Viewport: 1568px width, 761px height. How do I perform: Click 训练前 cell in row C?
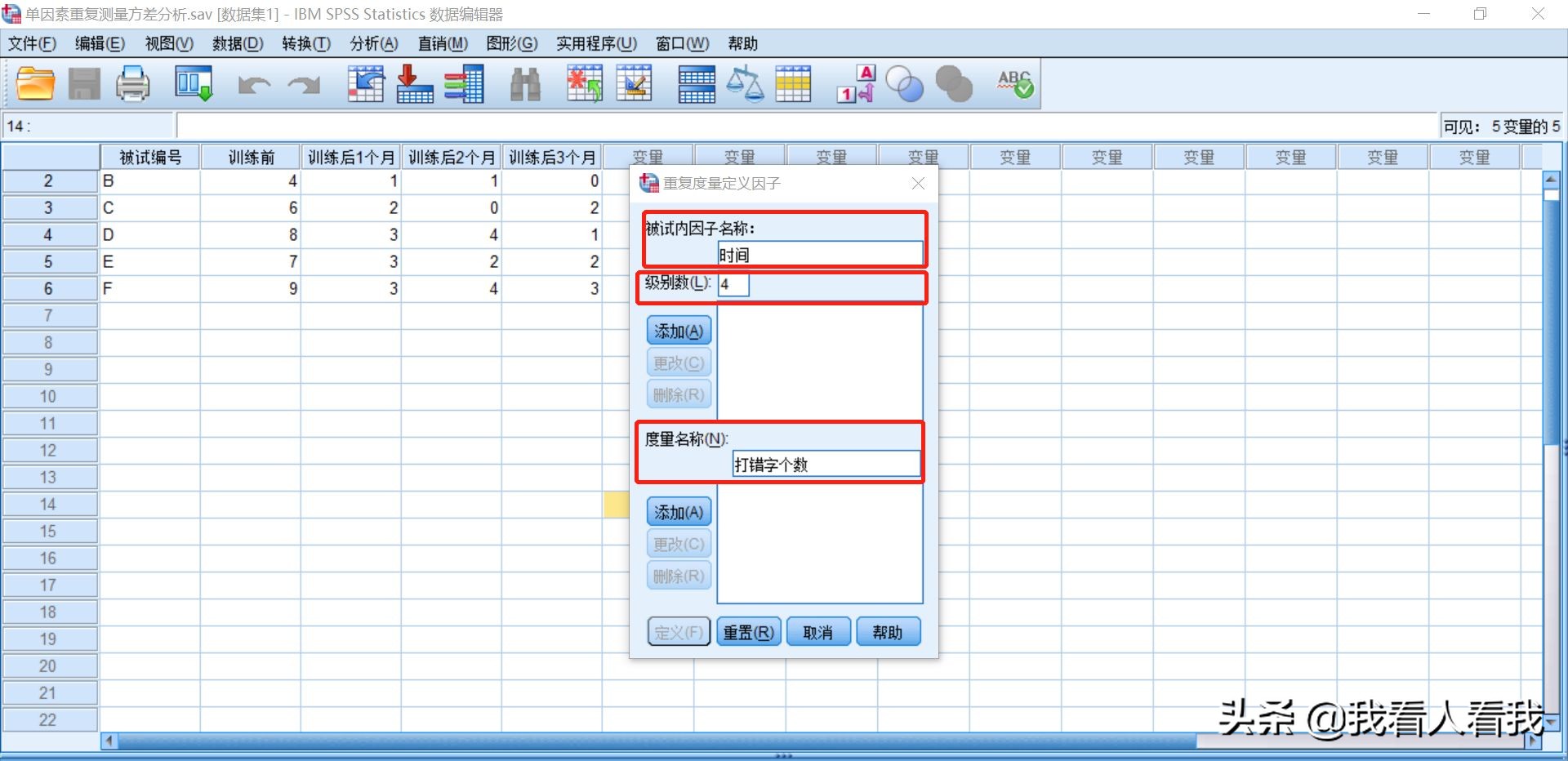click(251, 208)
